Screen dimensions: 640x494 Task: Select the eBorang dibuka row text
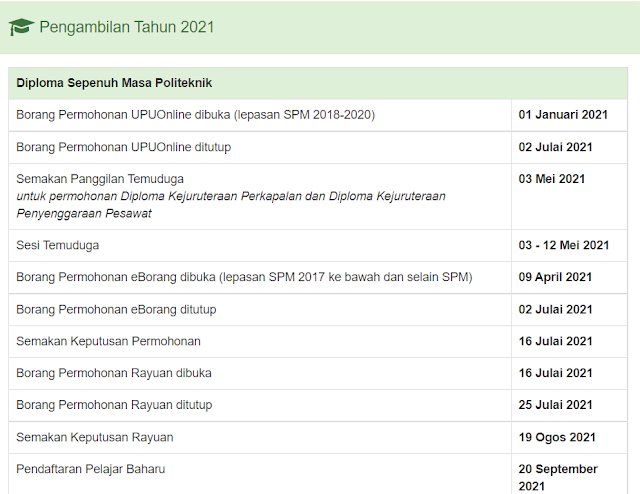[x=244, y=277]
